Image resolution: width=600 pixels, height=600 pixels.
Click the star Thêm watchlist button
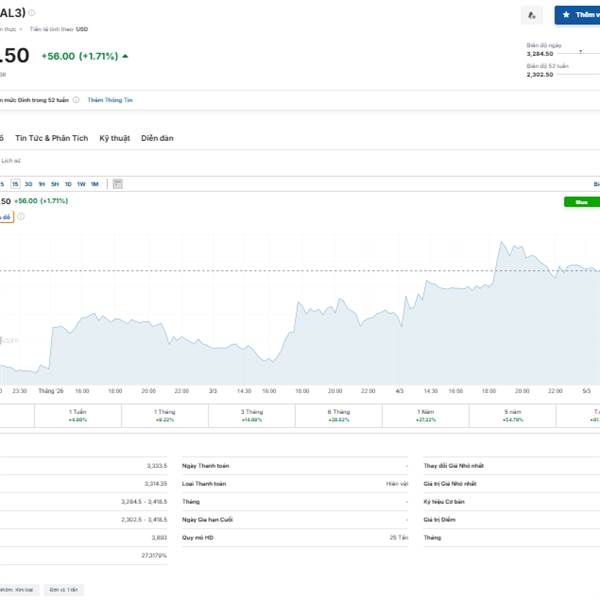coord(578,15)
